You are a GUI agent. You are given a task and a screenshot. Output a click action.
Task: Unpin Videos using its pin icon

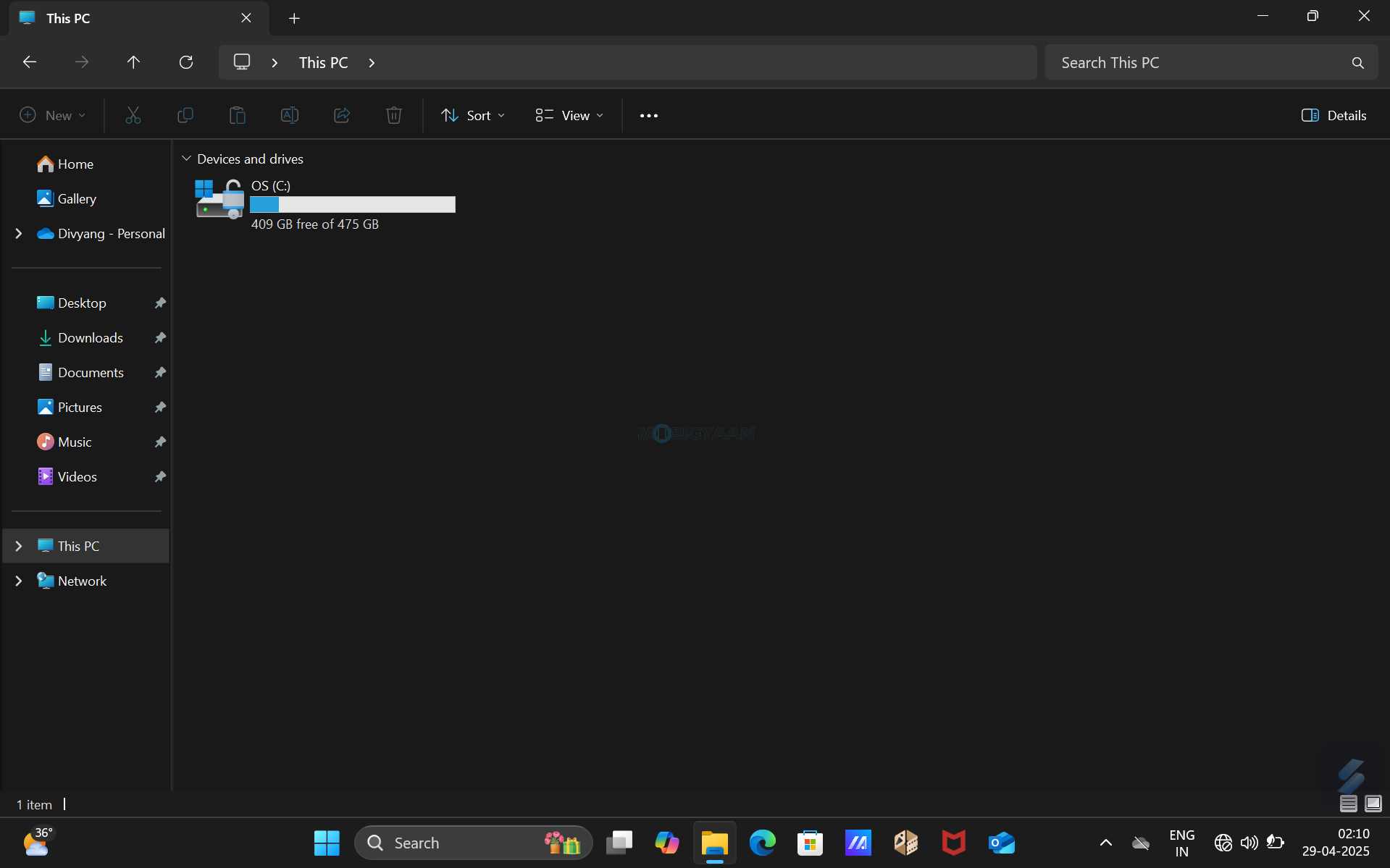tap(160, 476)
